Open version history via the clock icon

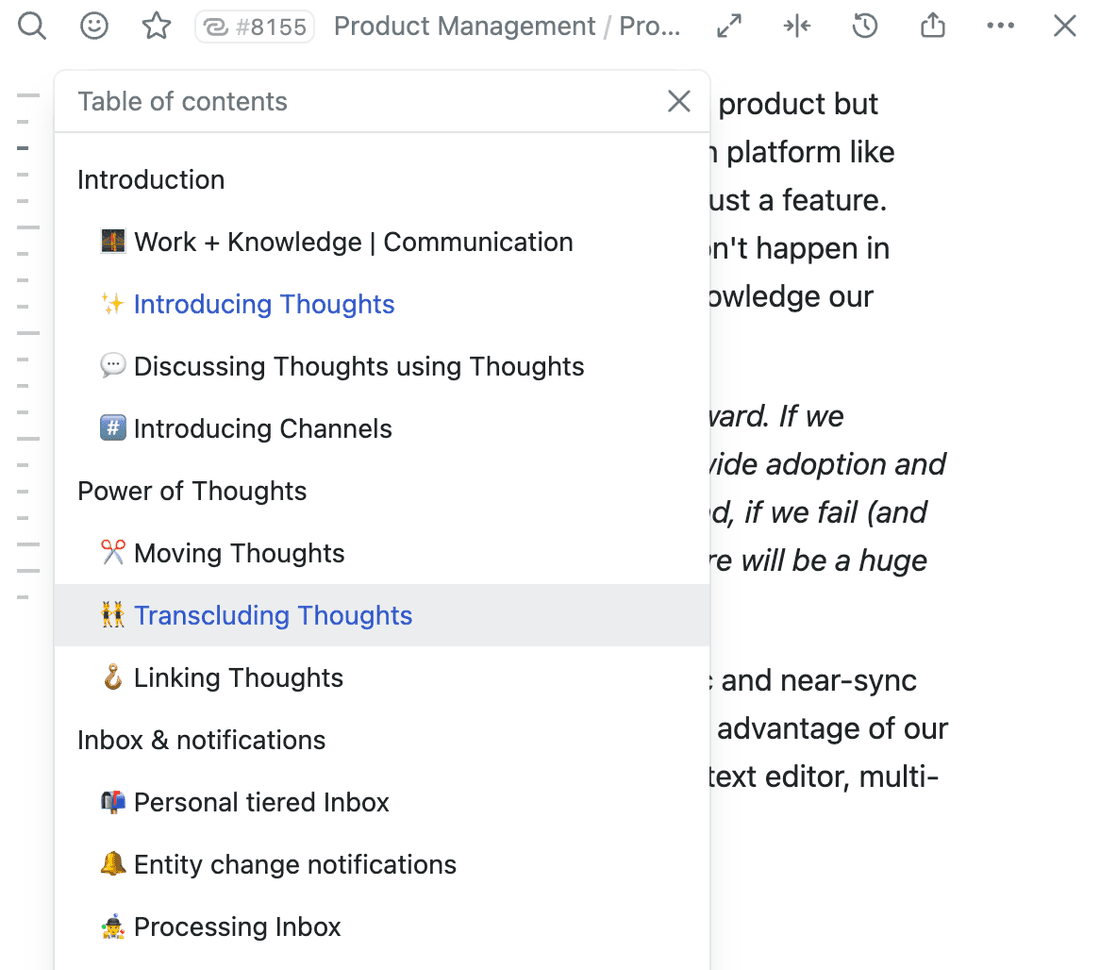pyautogui.click(x=864, y=26)
